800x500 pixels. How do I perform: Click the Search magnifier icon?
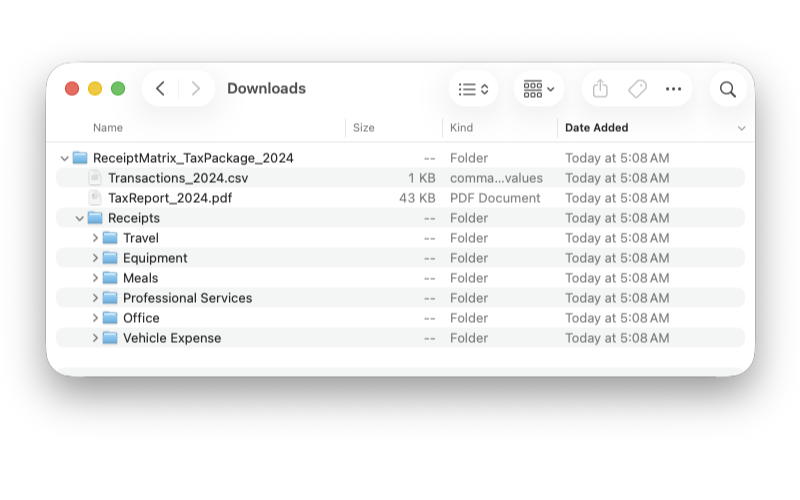coord(727,89)
